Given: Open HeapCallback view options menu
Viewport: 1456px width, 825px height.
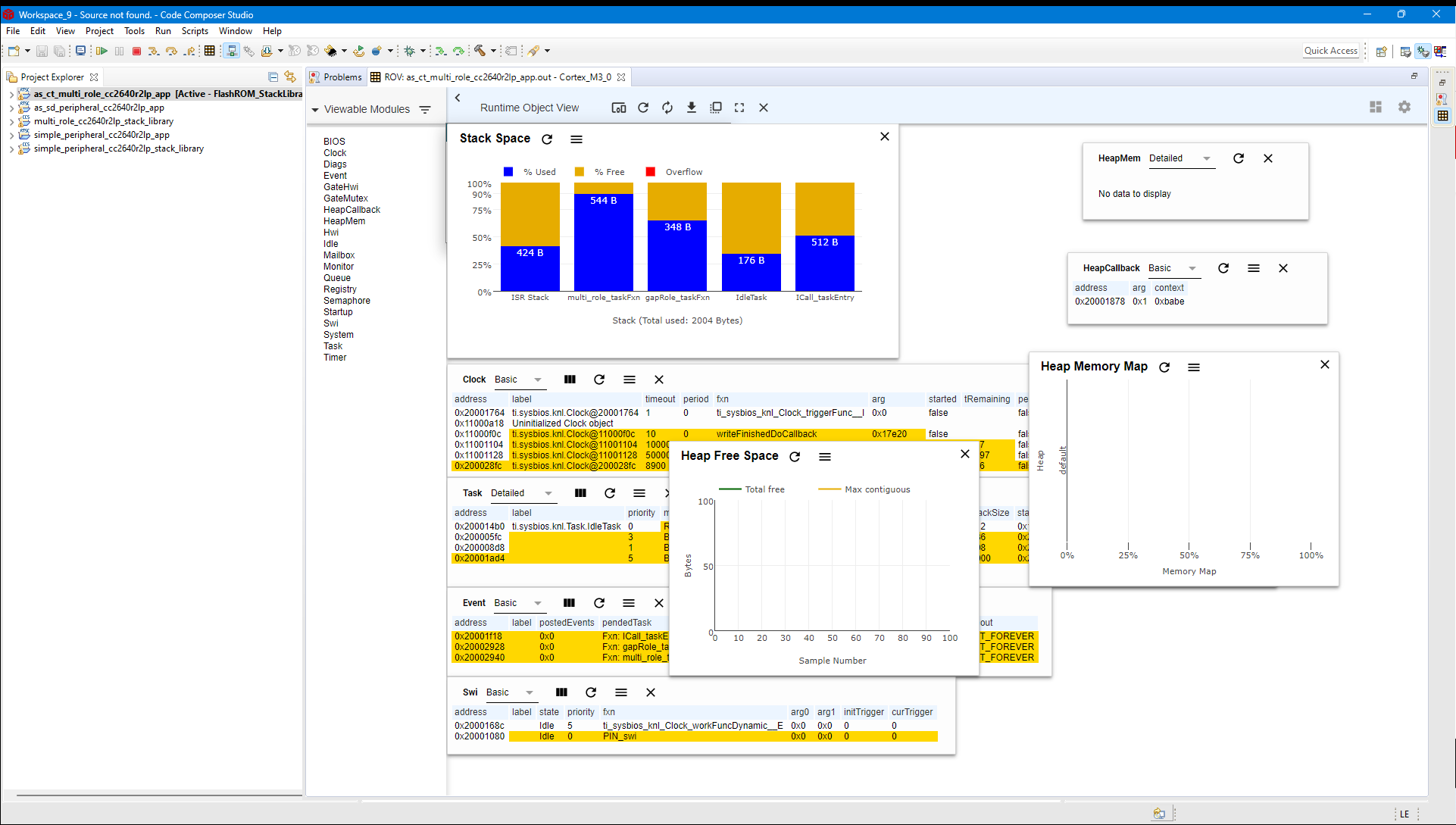Looking at the screenshot, I should click(x=1254, y=268).
